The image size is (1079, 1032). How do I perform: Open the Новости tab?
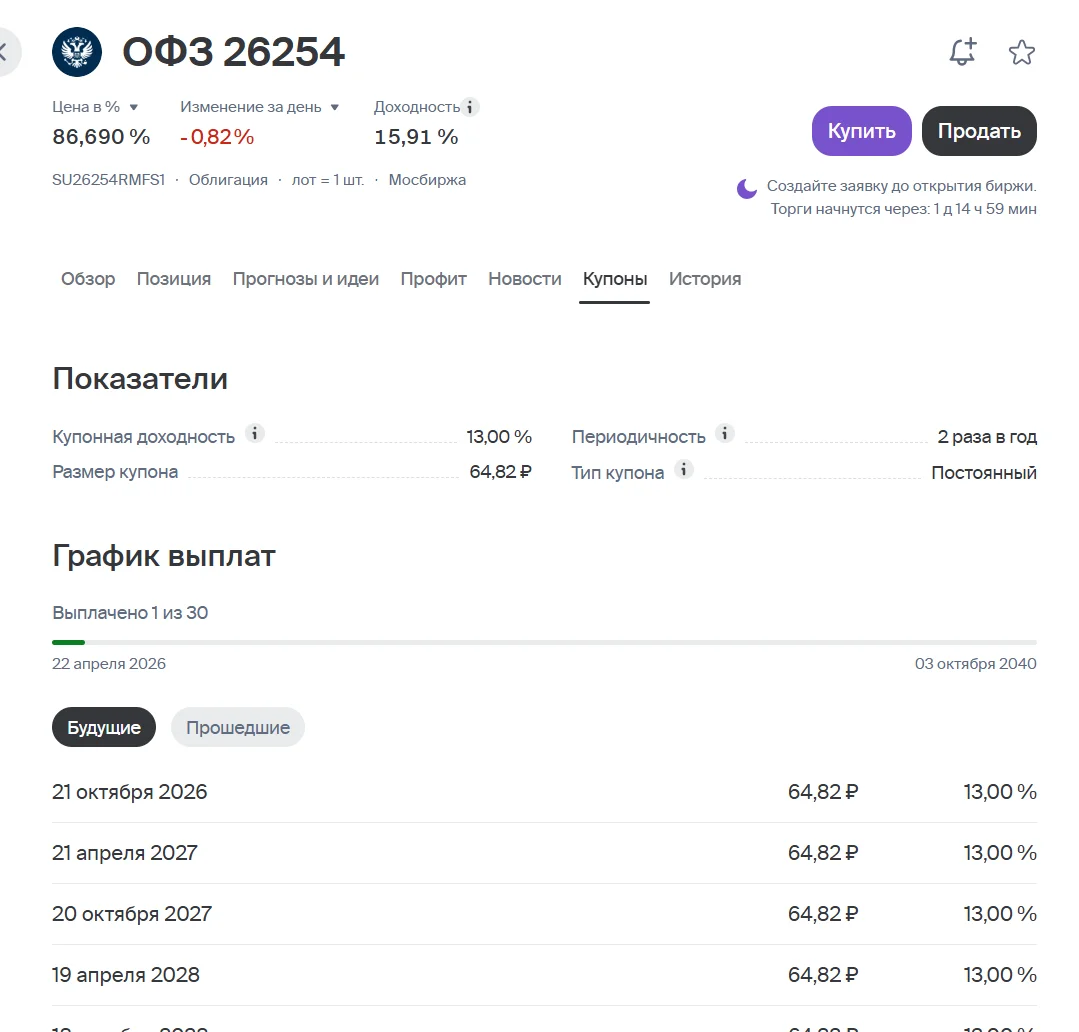[x=525, y=279]
